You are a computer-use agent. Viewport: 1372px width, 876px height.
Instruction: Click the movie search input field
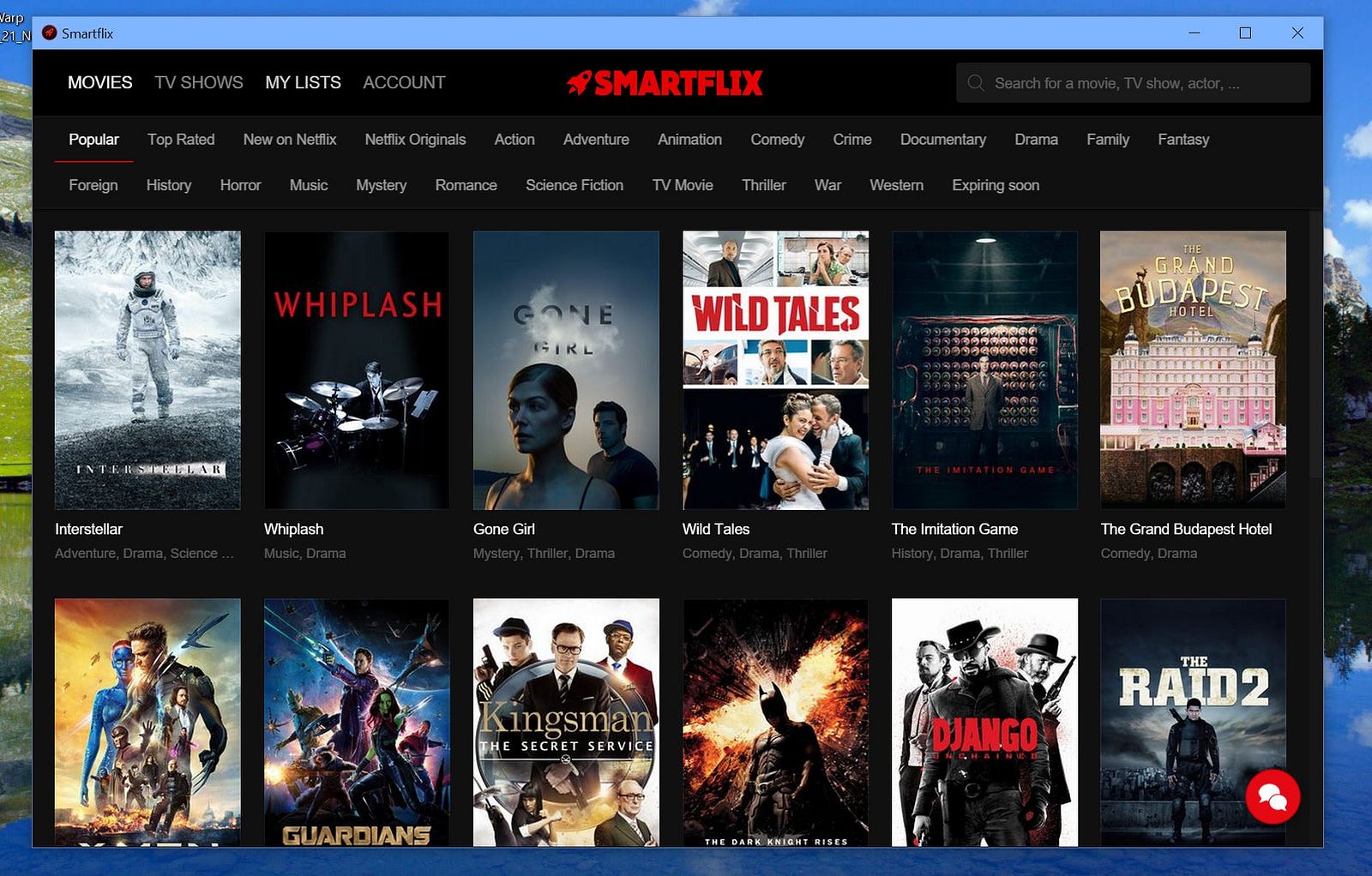point(1133,83)
